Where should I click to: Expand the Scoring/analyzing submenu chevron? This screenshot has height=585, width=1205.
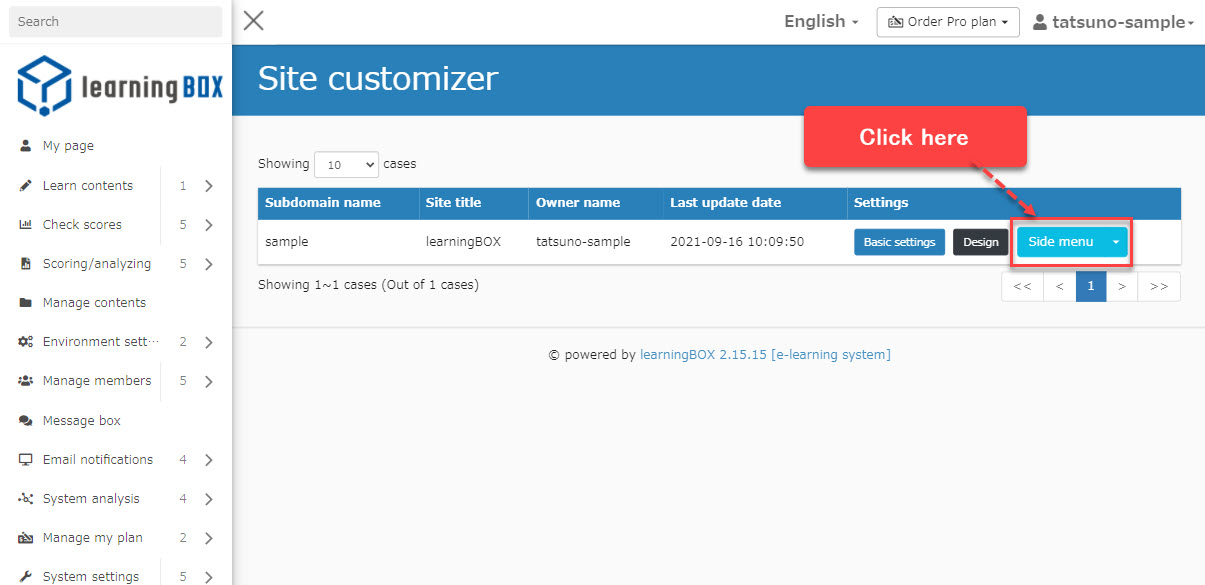(x=208, y=264)
